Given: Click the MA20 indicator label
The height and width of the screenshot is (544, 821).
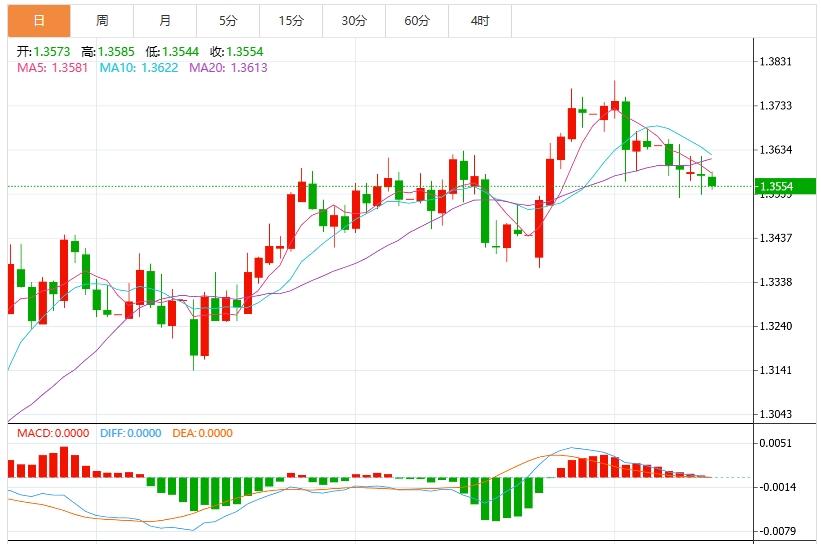Looking at the screenshot, I should 228,68.
